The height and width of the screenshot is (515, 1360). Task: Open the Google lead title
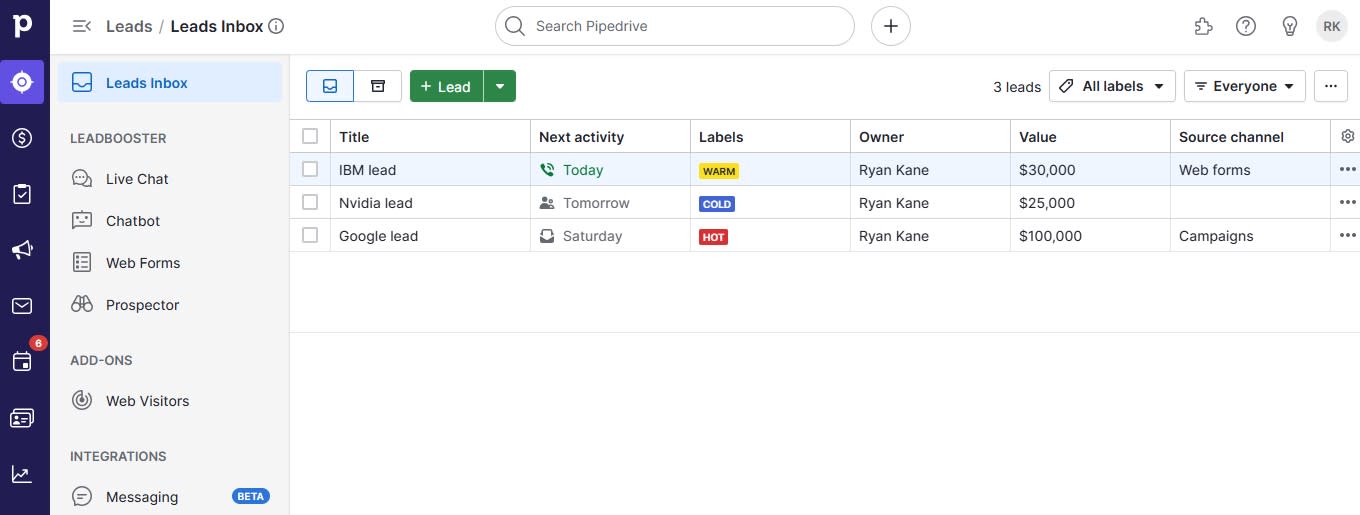click(378, 236)
